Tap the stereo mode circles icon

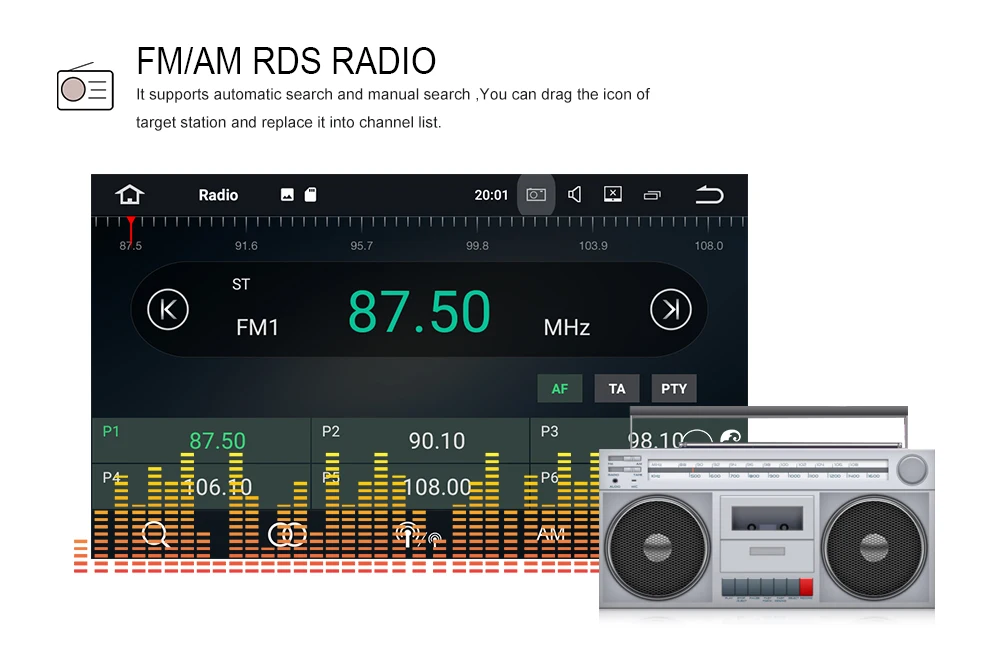point(286,534)
